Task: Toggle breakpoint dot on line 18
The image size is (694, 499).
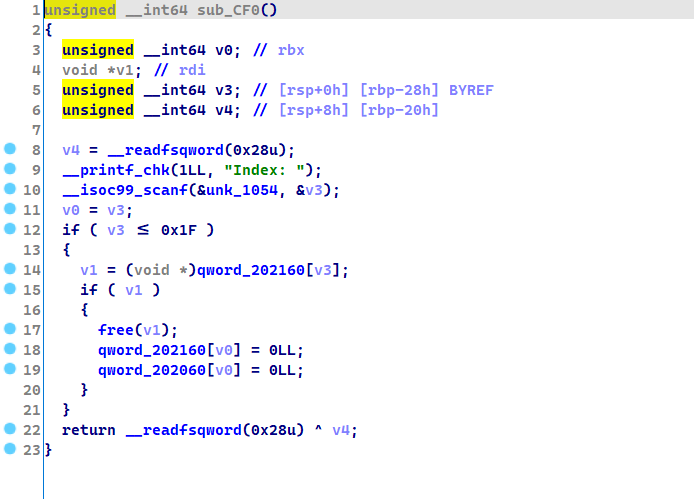Action: point(10,349)
